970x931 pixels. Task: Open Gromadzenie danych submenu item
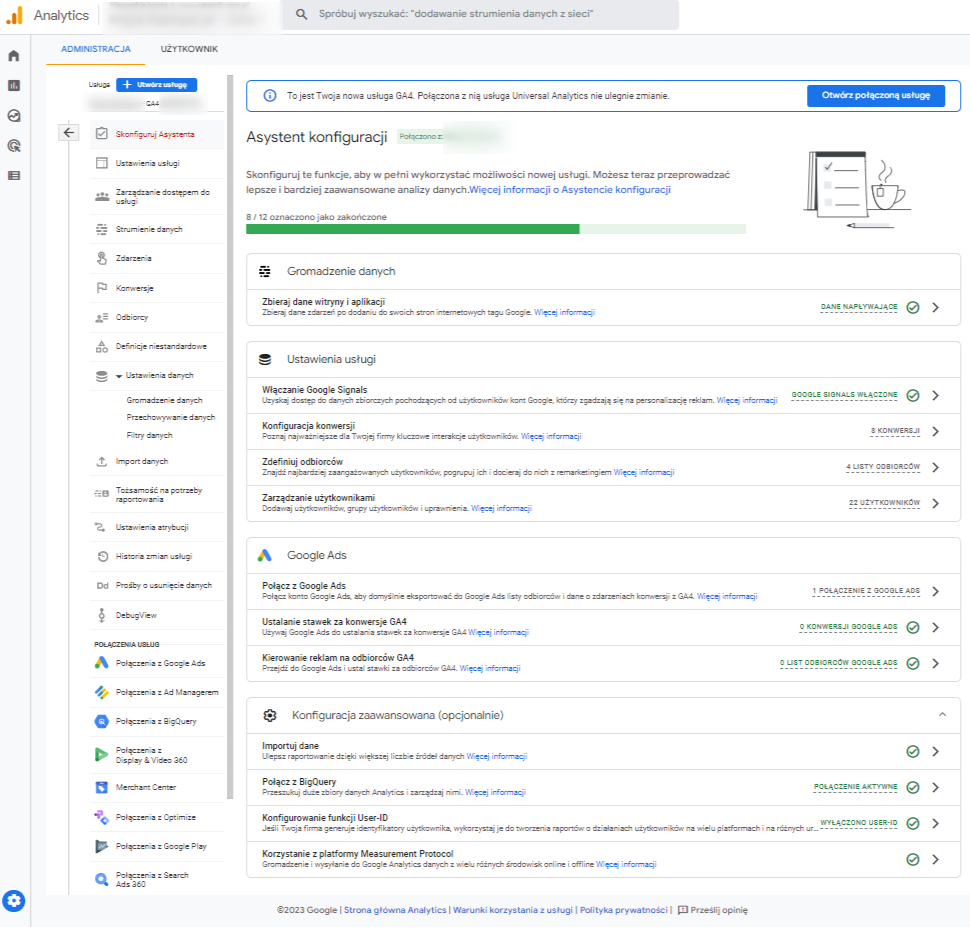(x=165, y=401)
